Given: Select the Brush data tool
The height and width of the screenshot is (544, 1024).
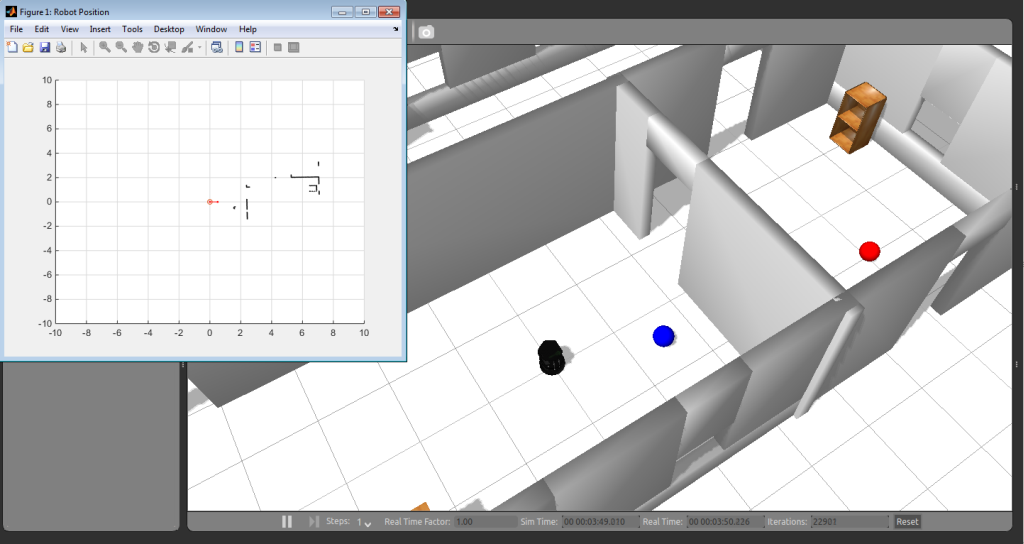Looking at the screenshot, I should point(187,47).
